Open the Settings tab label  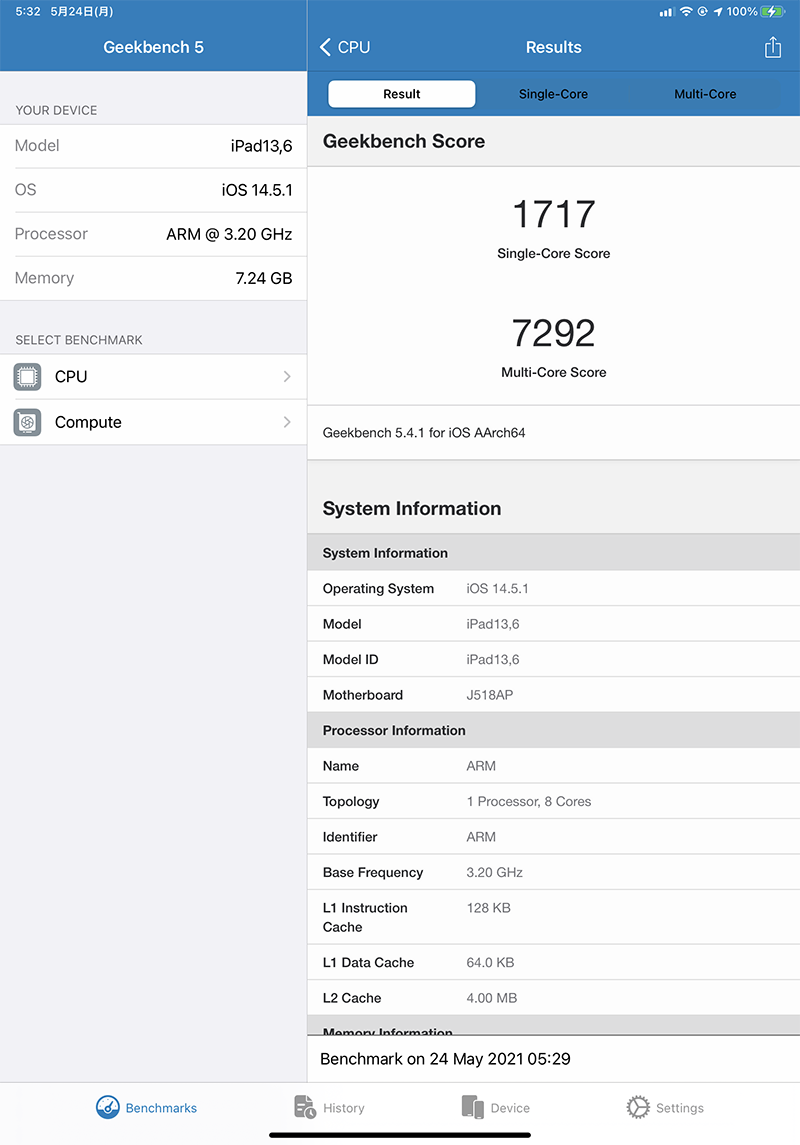[680, 1108]
